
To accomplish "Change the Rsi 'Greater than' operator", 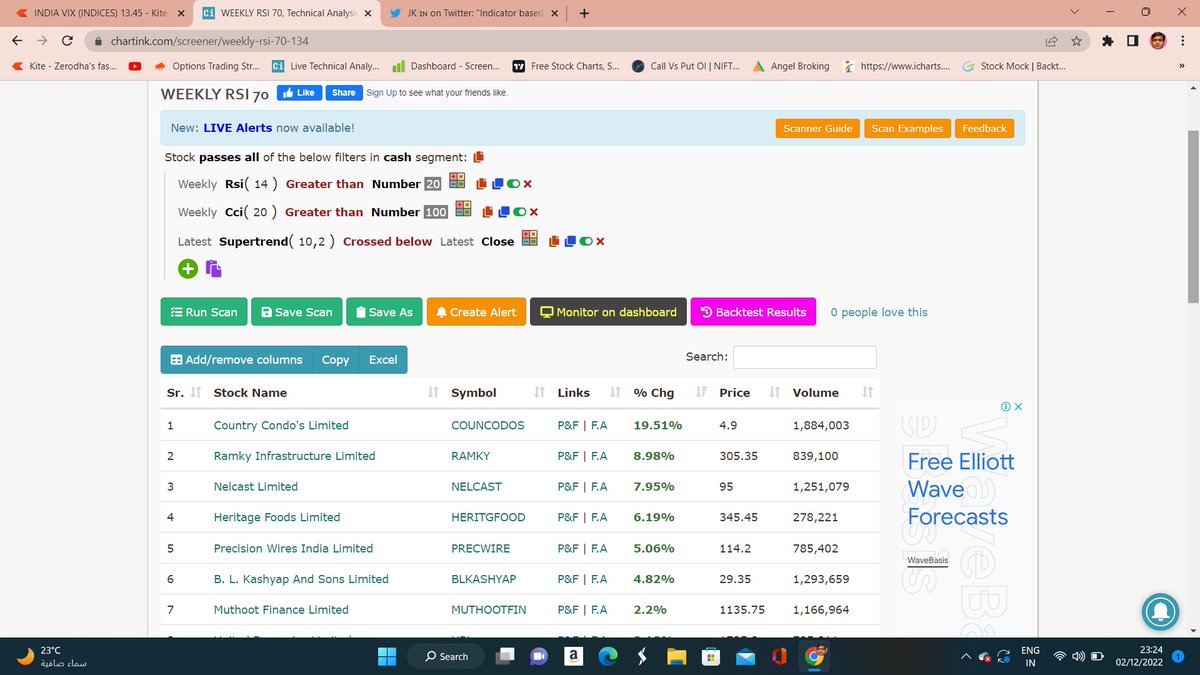I will 325,184.
